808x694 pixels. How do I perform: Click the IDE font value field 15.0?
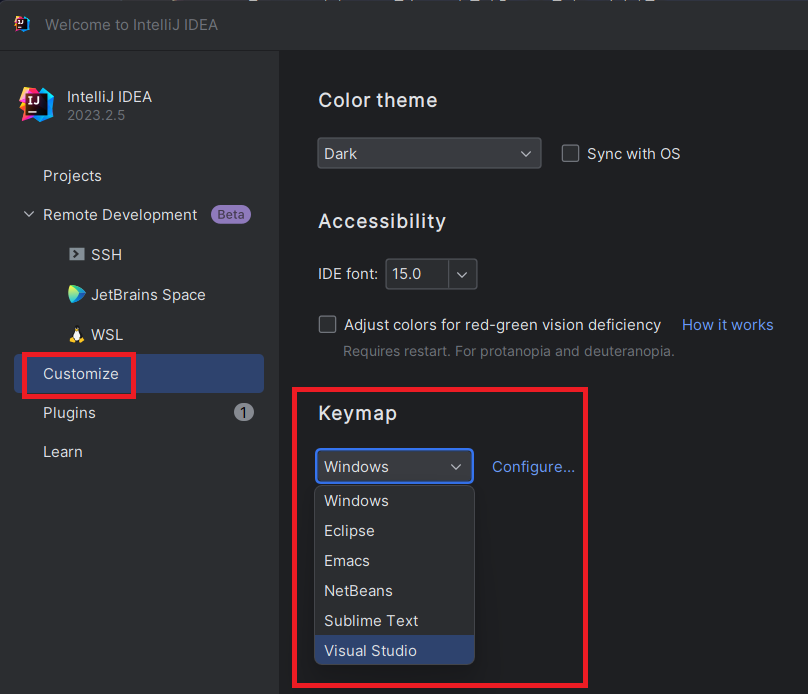point(417,274)
